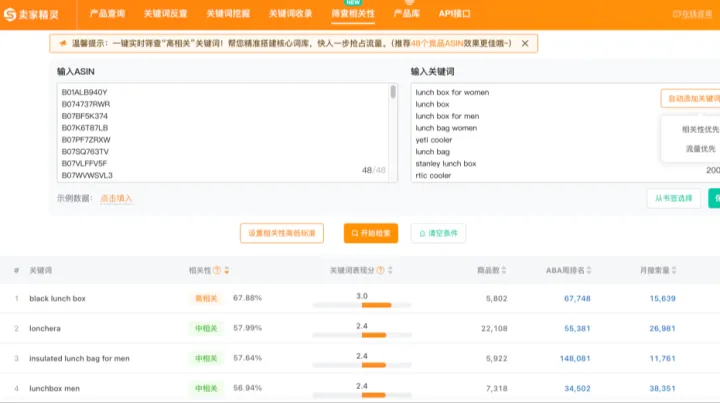Screen dimensions: 720x403
Task: Click keyword line yeti cooler
Action: pyautogui.click(x=433, y=140)
